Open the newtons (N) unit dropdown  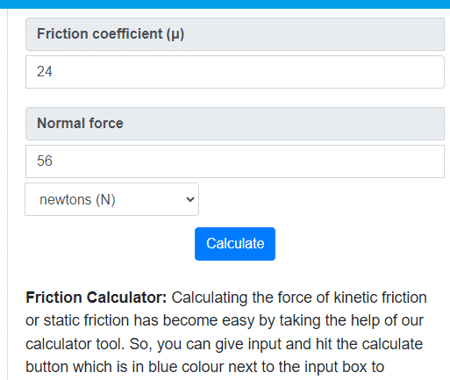point(112,199)
